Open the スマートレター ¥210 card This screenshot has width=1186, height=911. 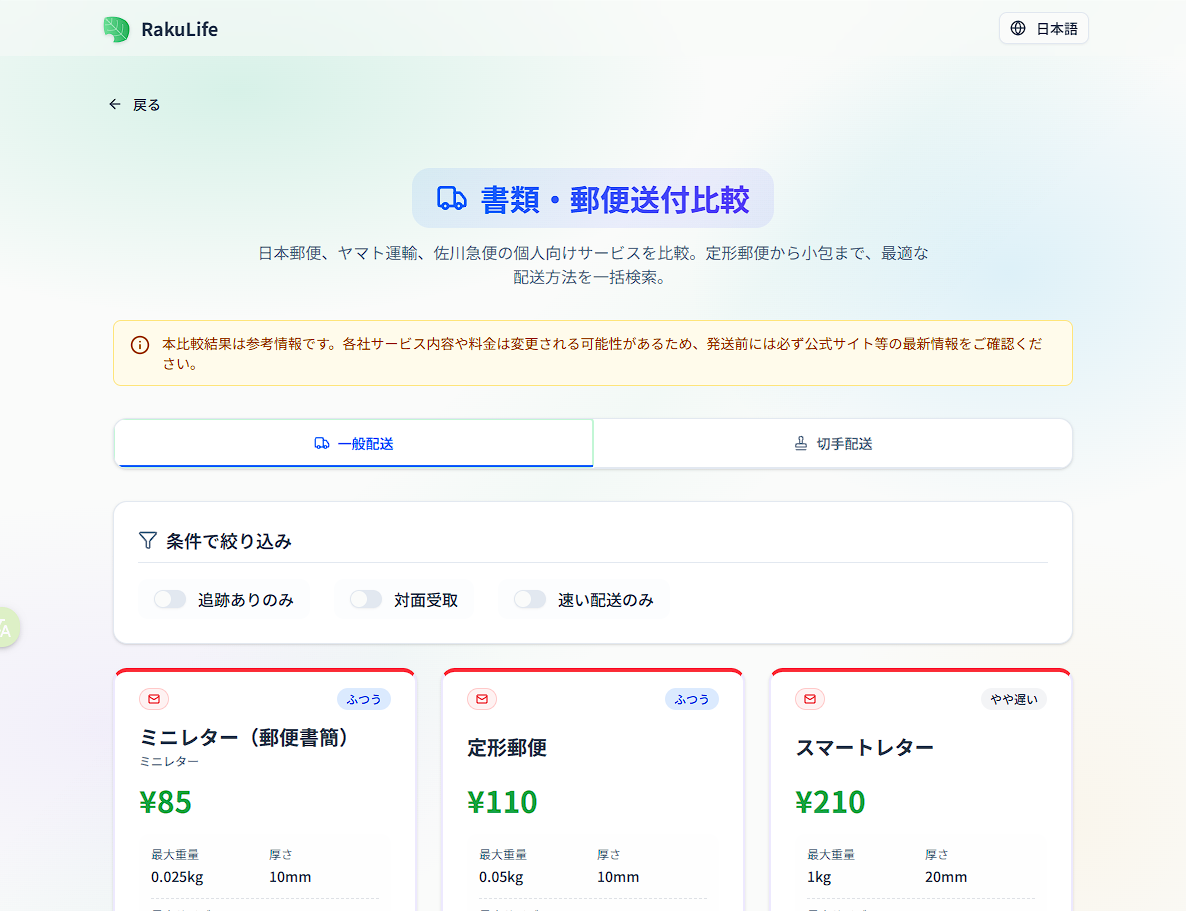[920, 790]
